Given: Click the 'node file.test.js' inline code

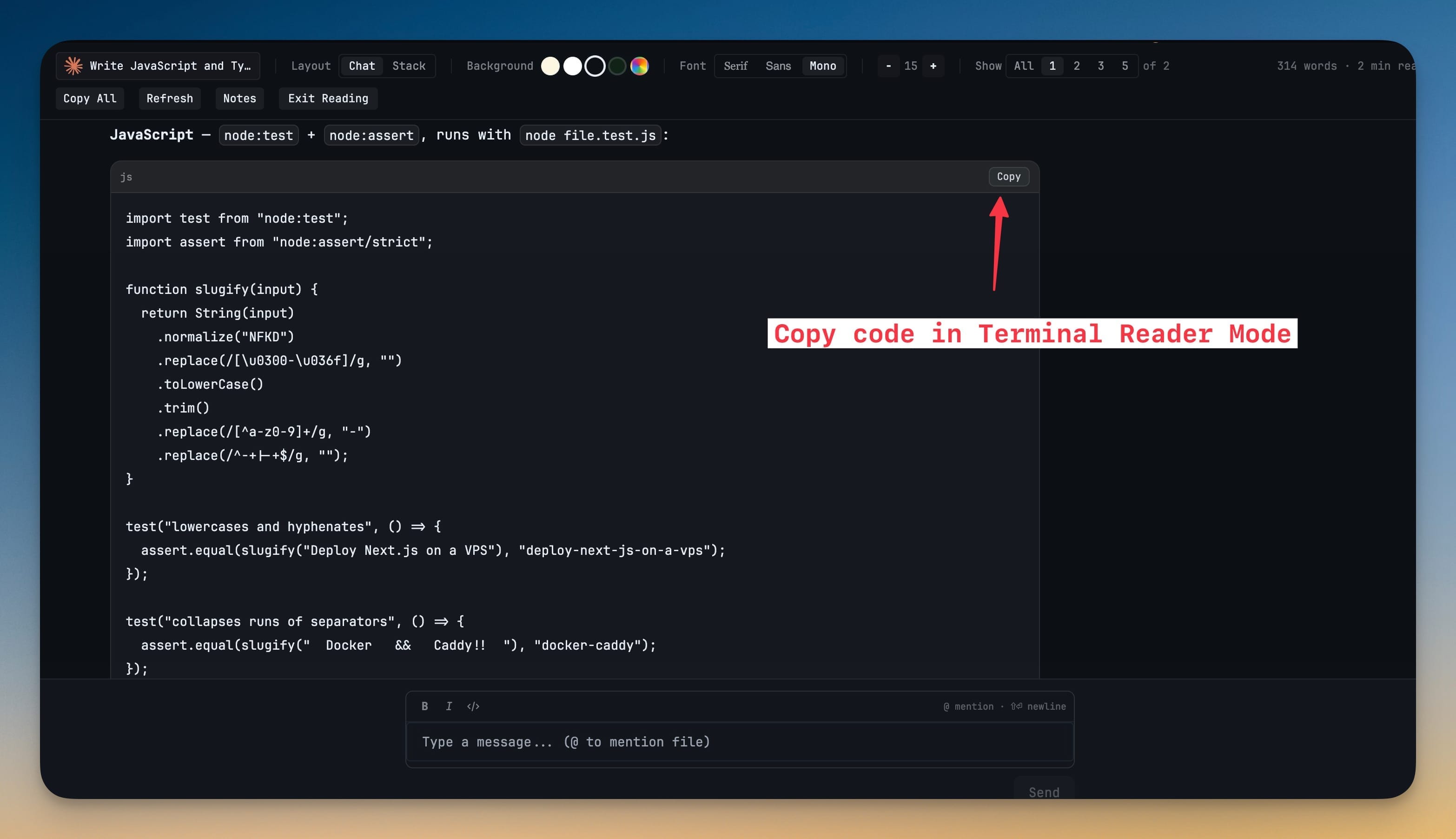Looking at the screenshot, I should point(590,135).
